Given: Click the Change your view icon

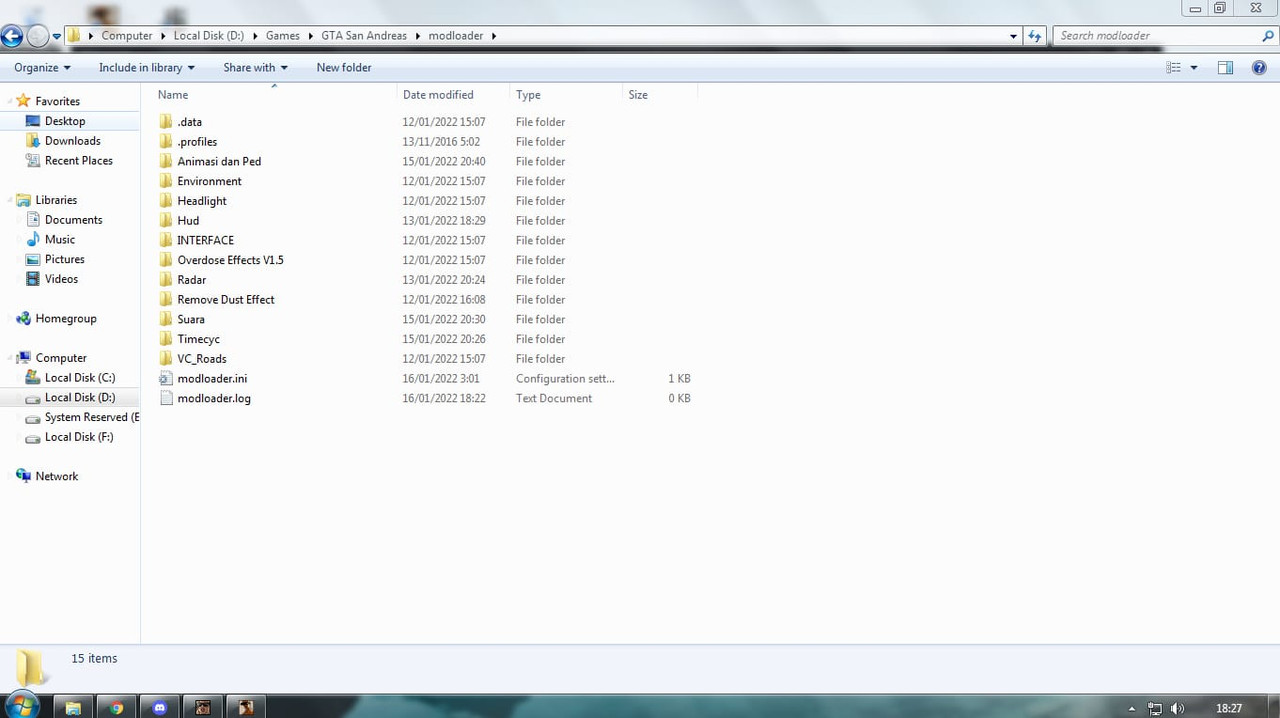Looking at the screenshot, I should click(x=1174, y=68).
